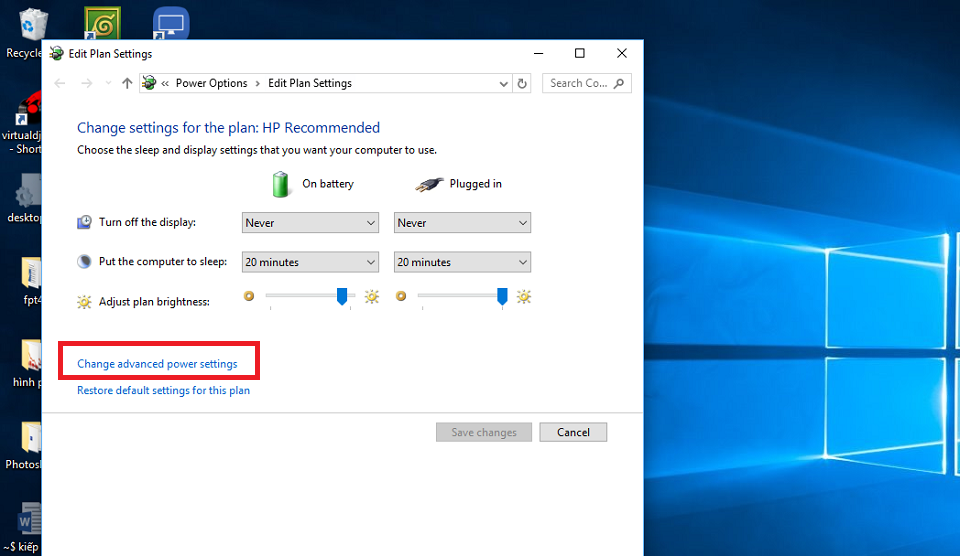Image resolution: width=960 pixels, height=556 pixels.
Task: Click the green battery icon
Action: click(280, 184)
